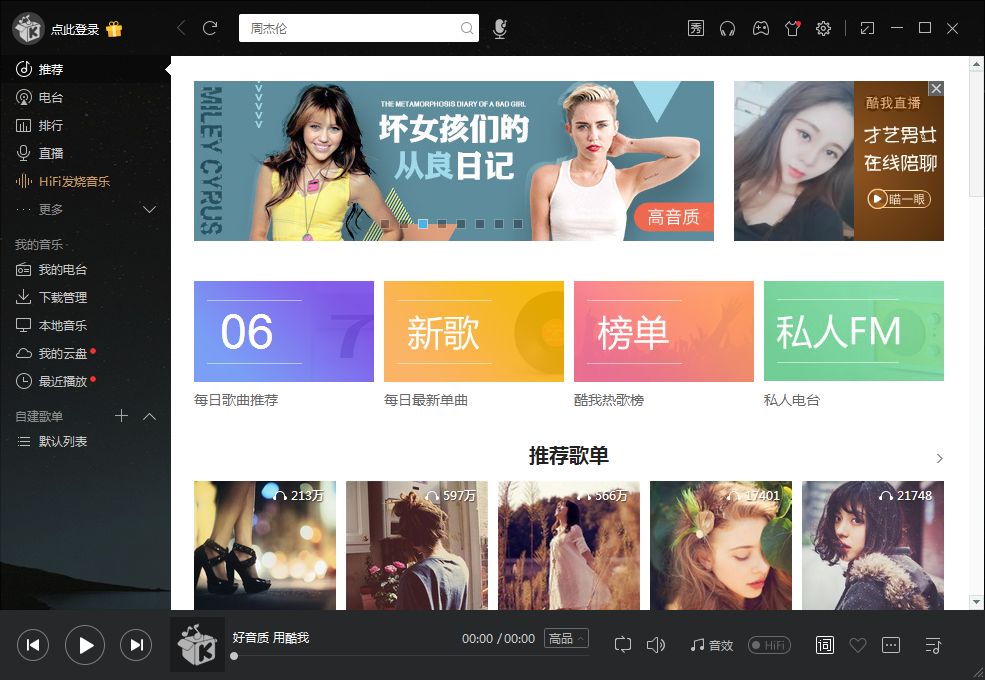Screen dimensions: 985x680
Task: Play the previous track
Action: [33, 645]
